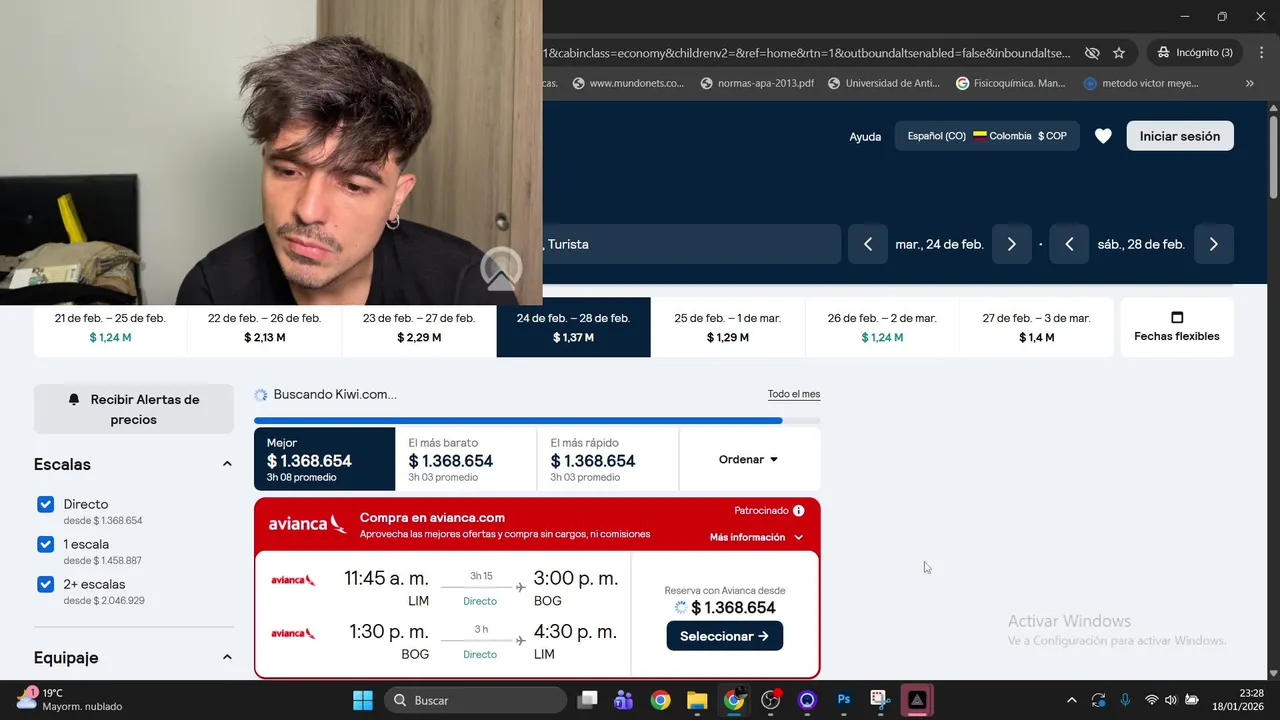
Task: Open the Fisicoquímica. Man... bookmark
Action: click(1011, 84)
